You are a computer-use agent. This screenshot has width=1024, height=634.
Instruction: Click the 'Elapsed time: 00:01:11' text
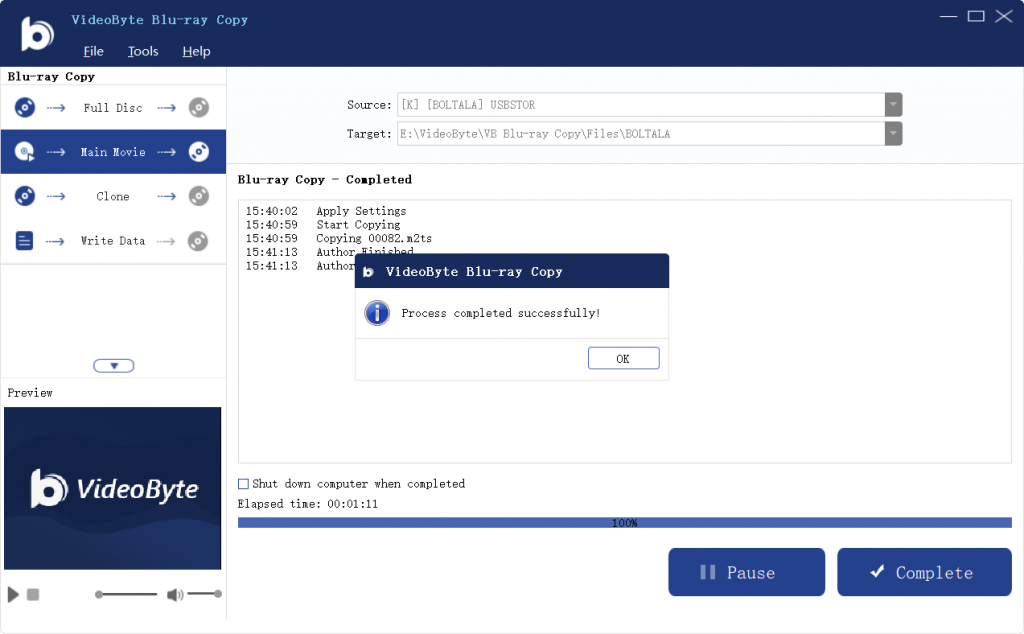click(x=308, y=504)
